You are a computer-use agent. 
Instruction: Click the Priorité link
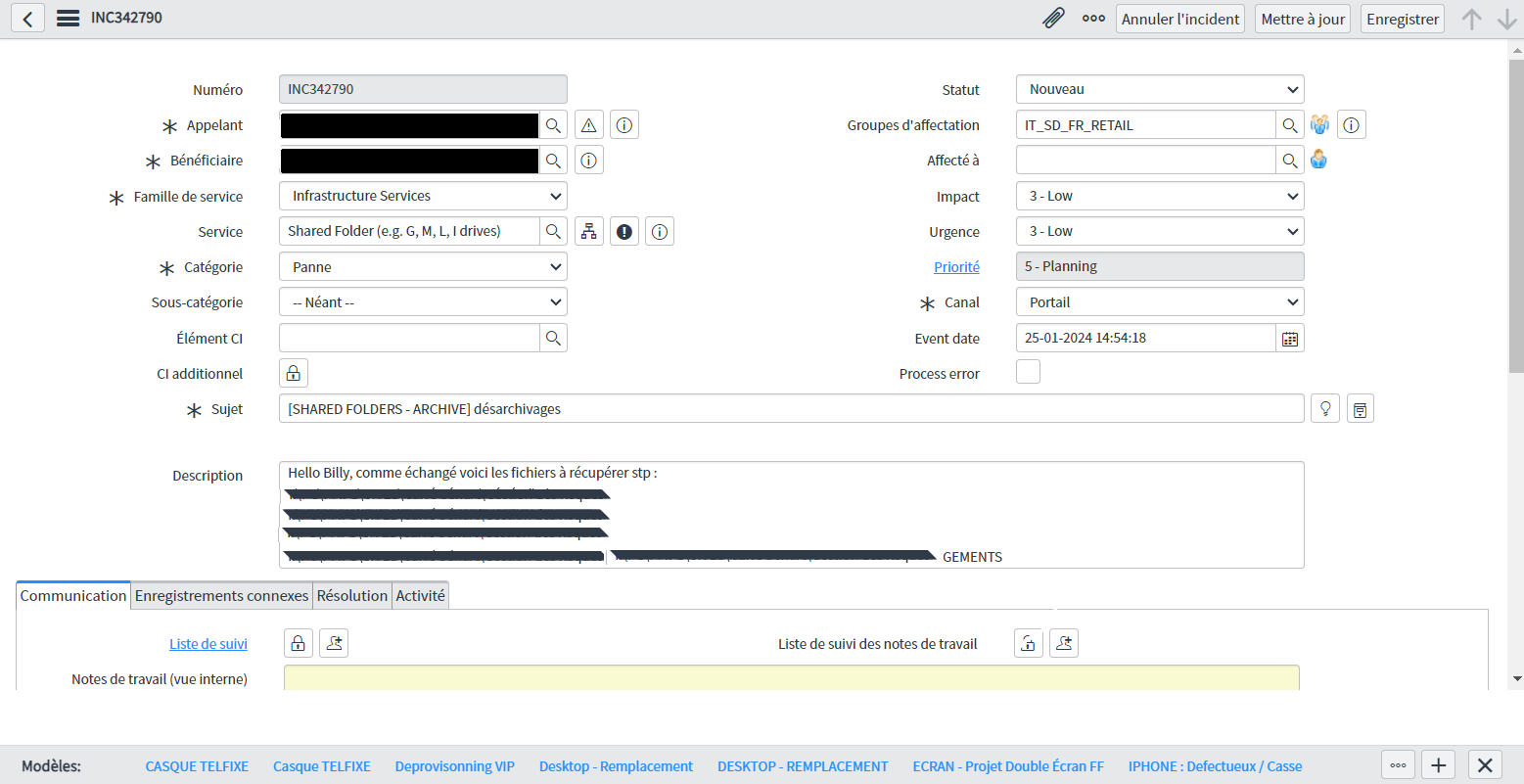tap(956, 267)
